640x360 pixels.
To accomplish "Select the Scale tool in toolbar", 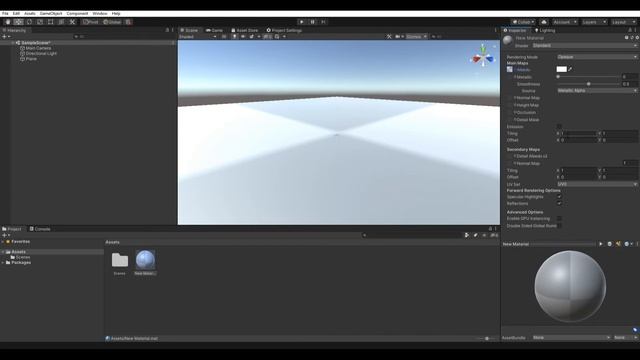I will click(40, 22).
